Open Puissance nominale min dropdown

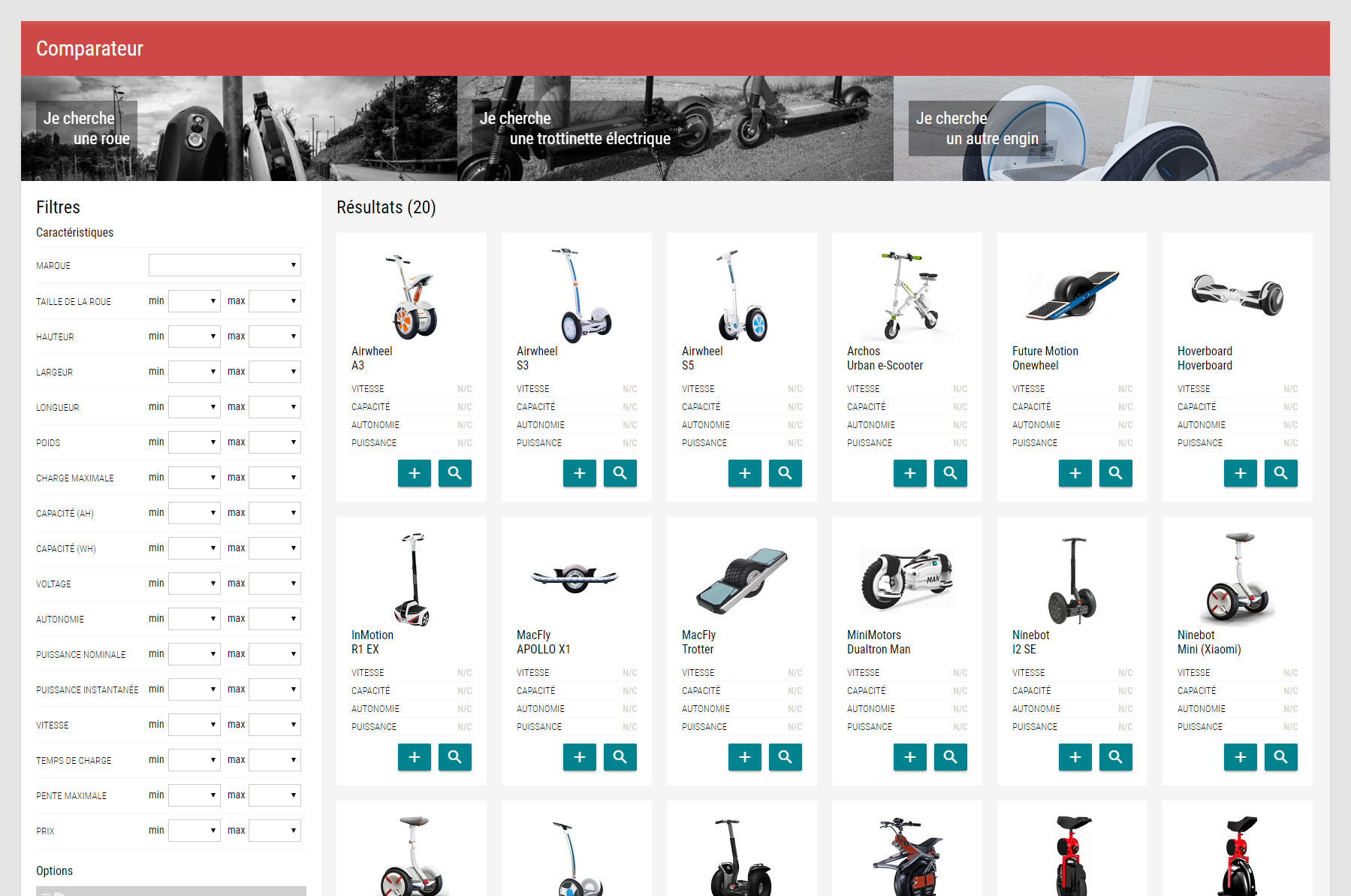[195, 654]
